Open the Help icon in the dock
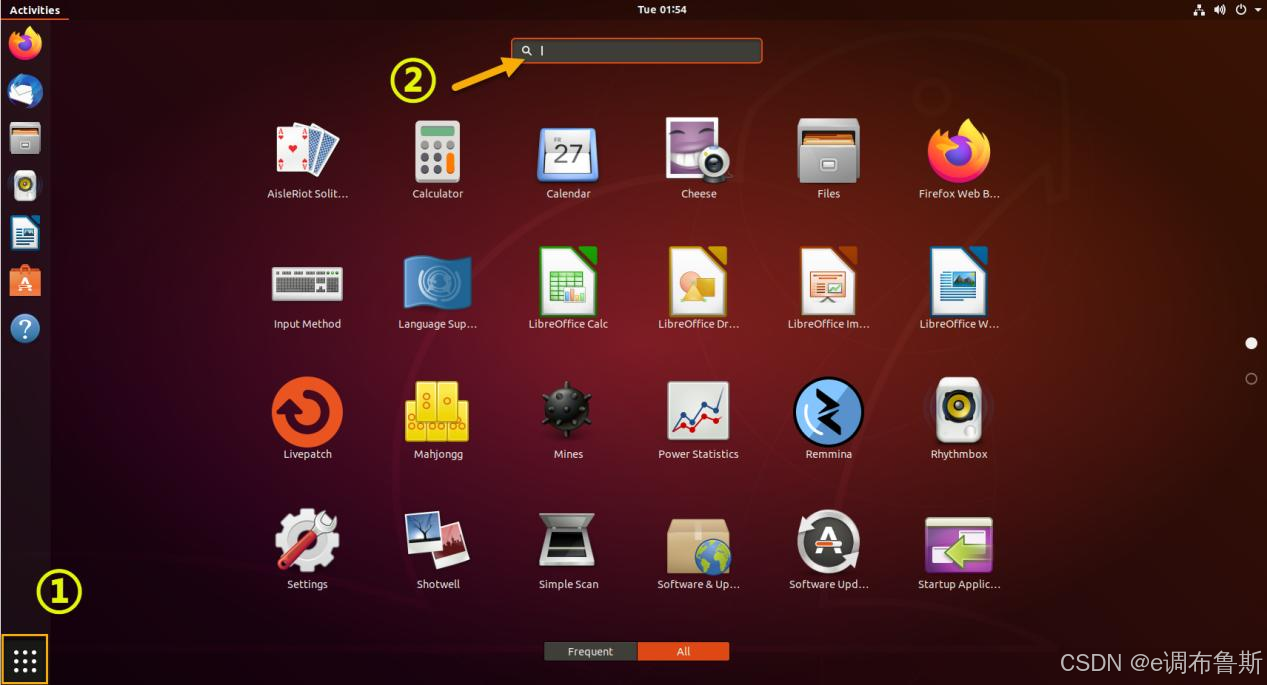 tap(25, 328)
